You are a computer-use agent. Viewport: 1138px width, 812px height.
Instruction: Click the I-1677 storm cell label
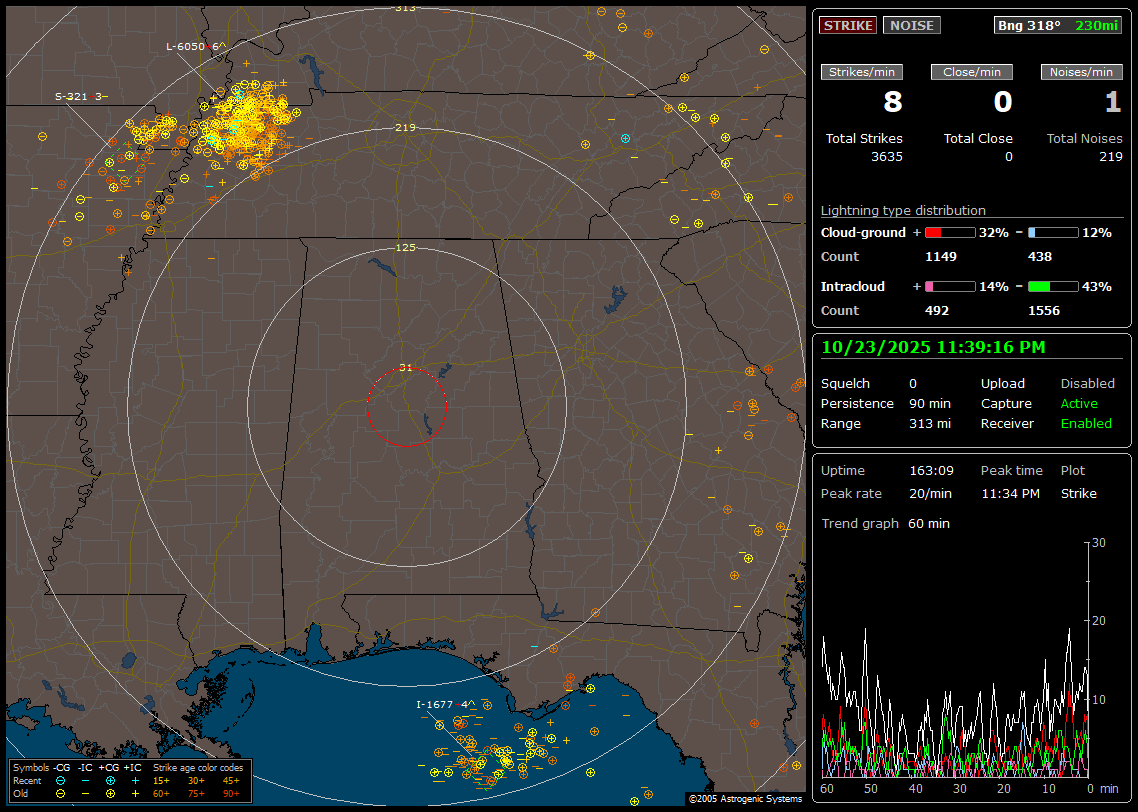click(435, 705)
